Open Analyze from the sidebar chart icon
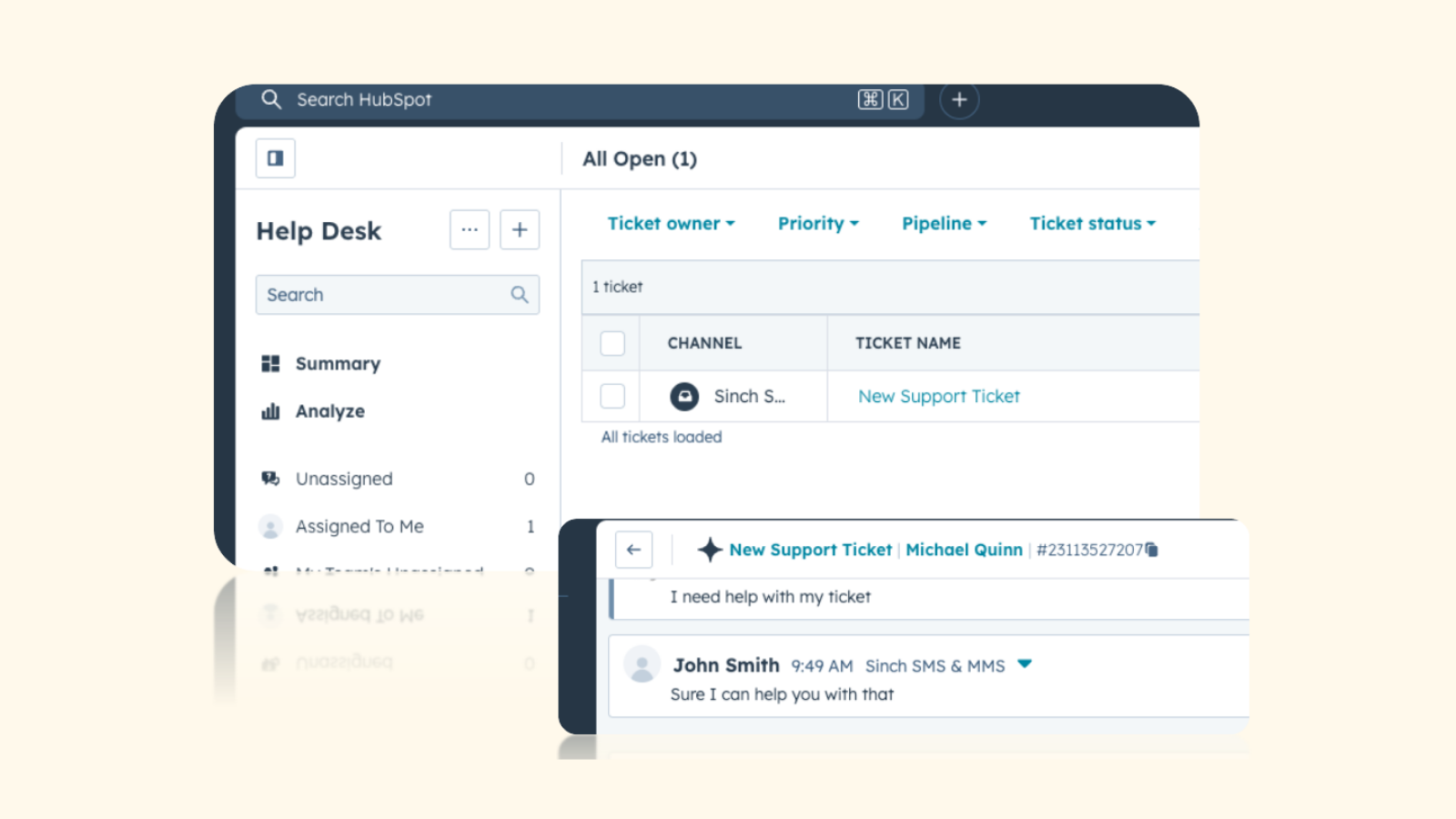This screenshot has height=819, width=1456. tap(269, 410)
